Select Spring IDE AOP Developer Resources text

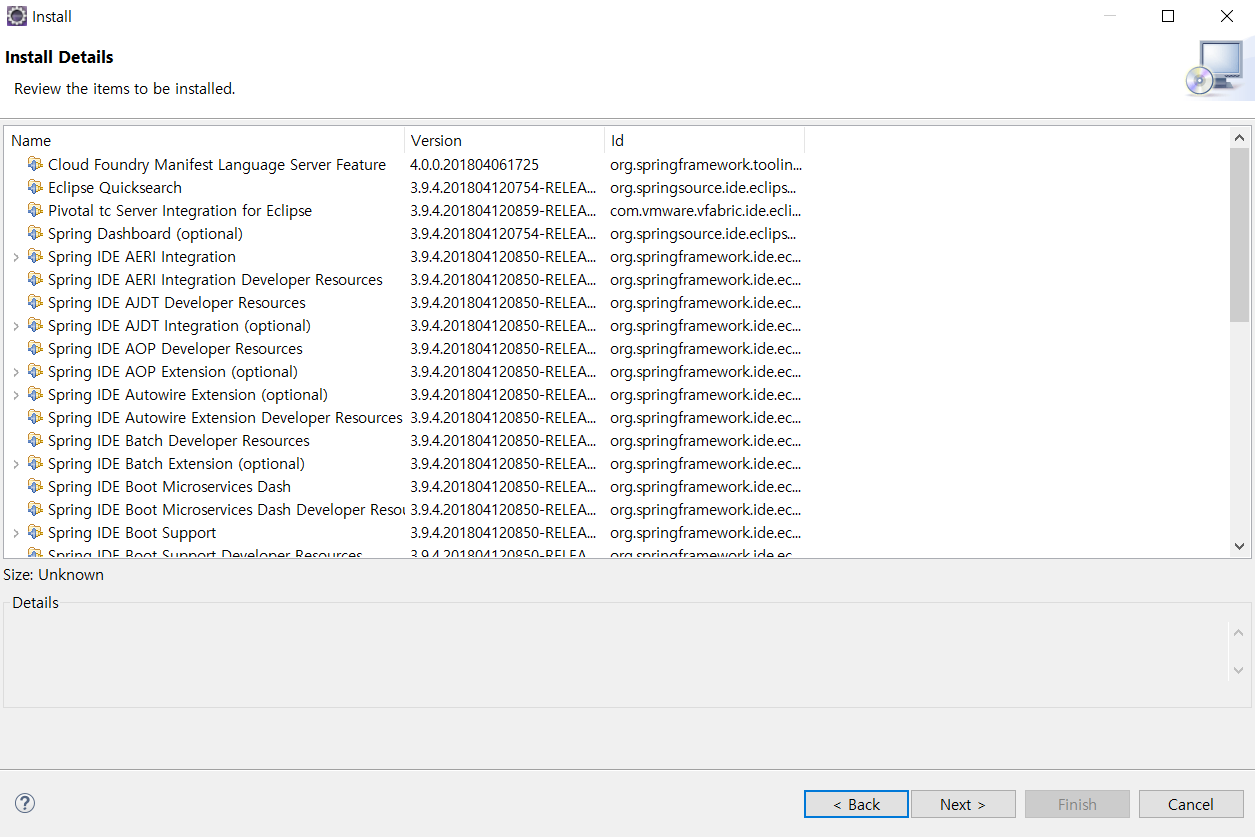tap(175, 348)
